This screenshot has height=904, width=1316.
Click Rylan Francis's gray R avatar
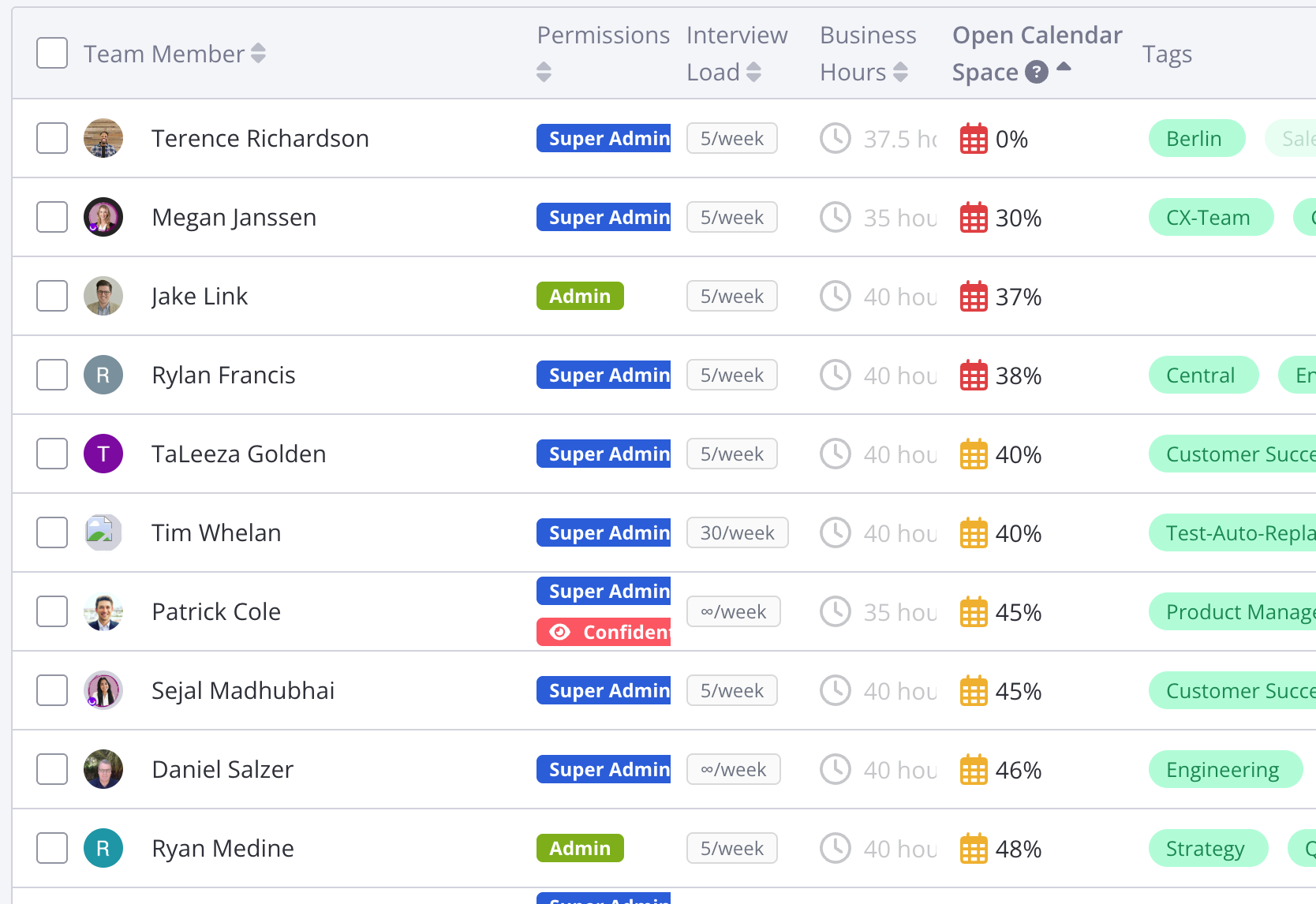pos(103,375)
